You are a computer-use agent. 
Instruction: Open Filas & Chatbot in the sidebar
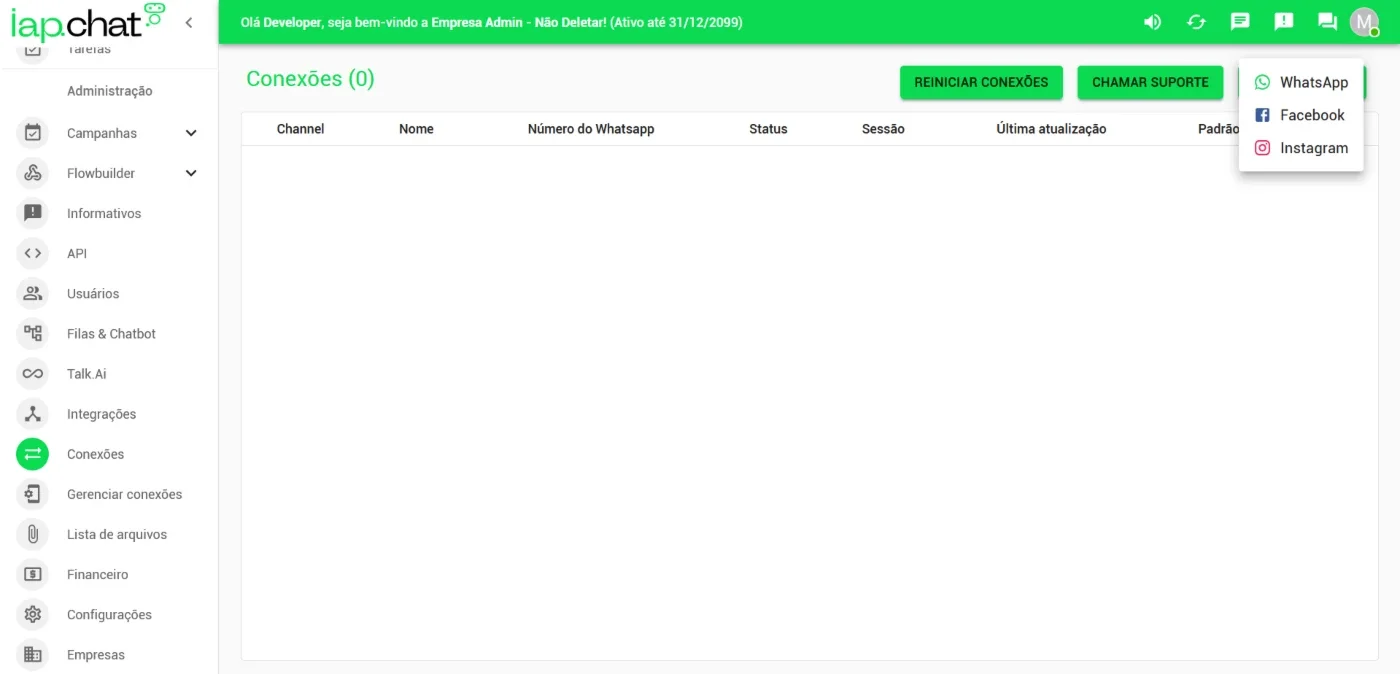click(111, 333)
